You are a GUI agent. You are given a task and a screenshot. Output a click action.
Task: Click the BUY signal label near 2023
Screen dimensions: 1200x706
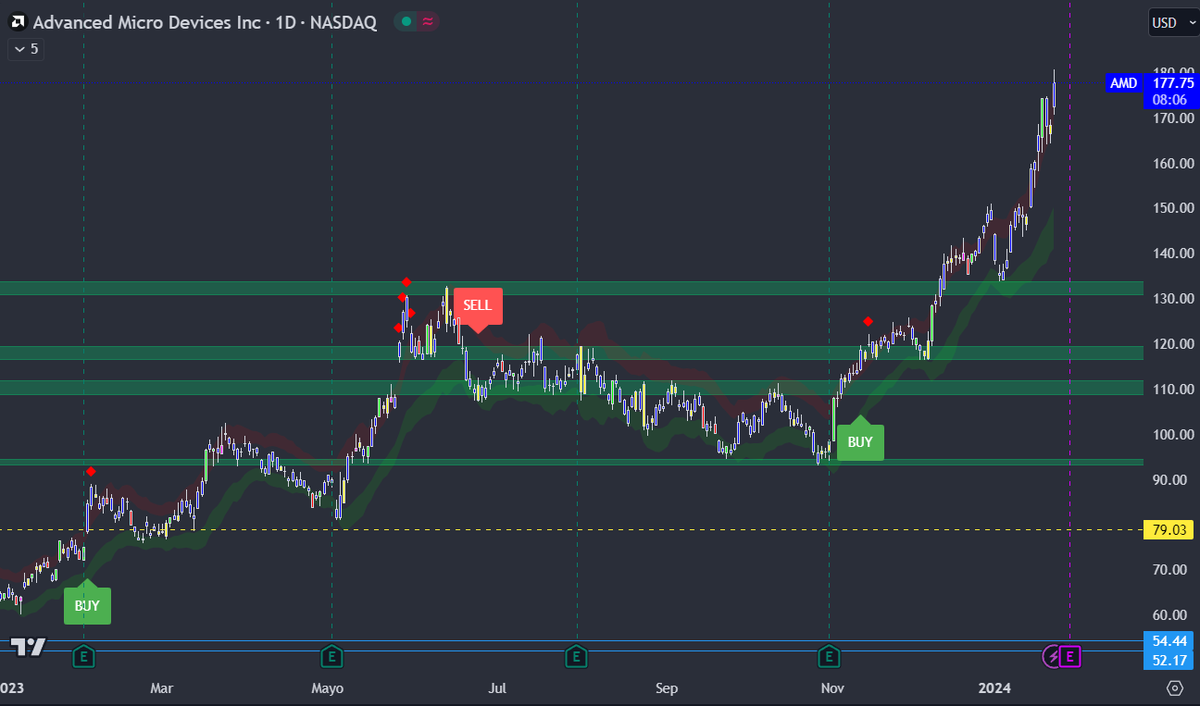[x=87, y=606]
